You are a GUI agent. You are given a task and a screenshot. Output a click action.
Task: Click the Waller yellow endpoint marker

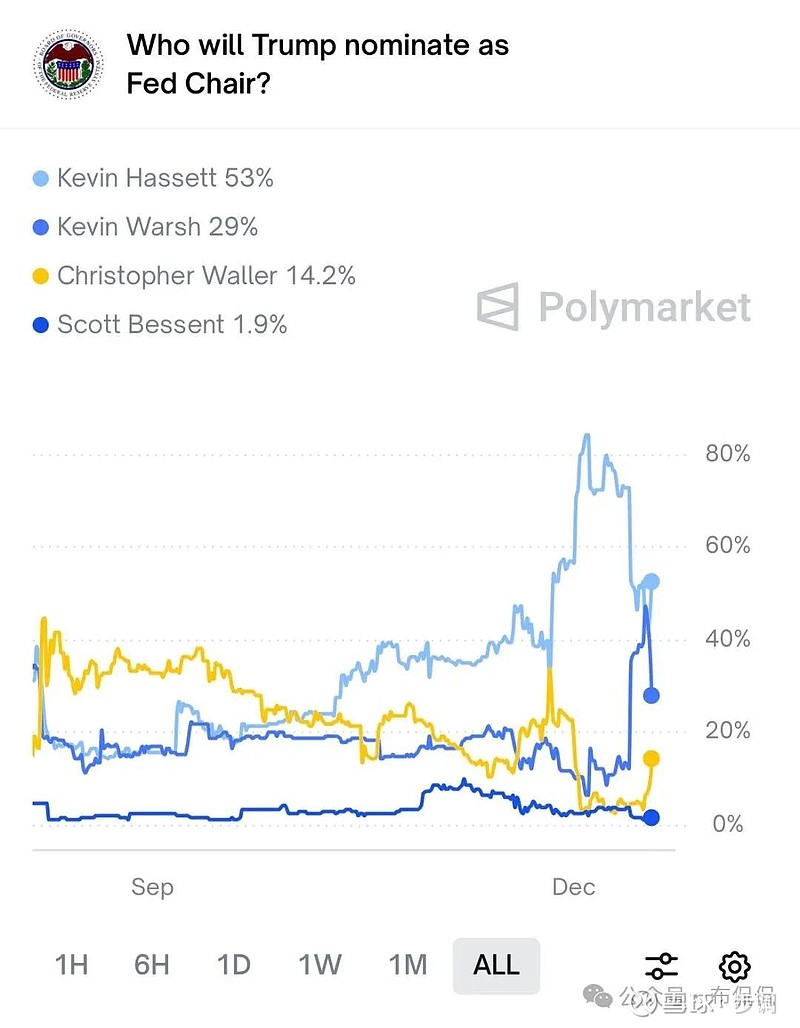pos(651,759)
